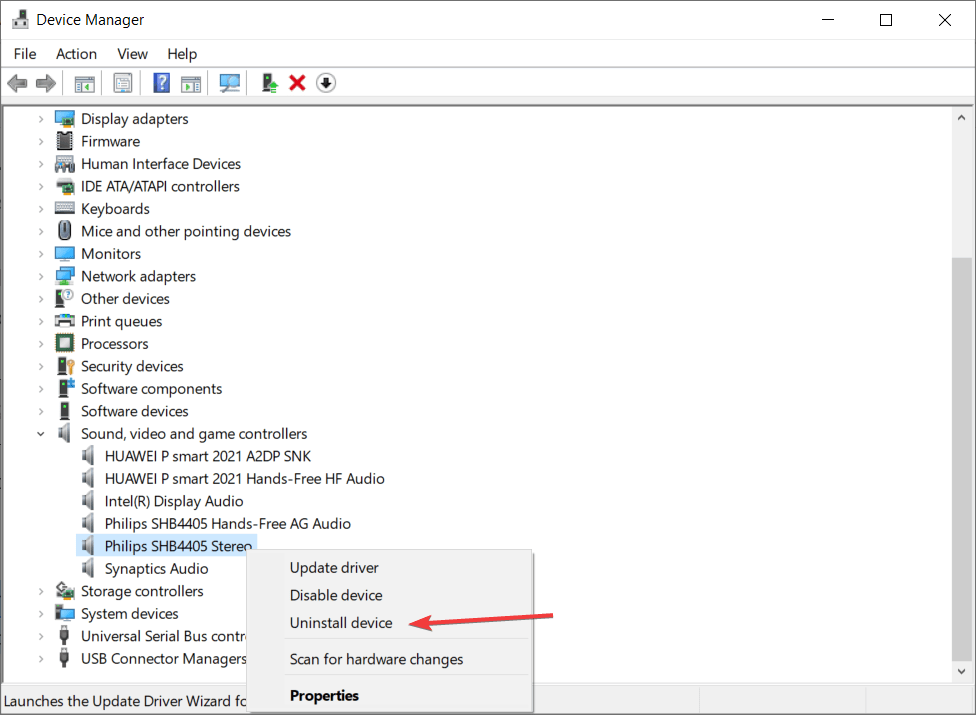The image size is (976, 715).
Task: Click Properties in the context menu
Action: pos(324,696)
